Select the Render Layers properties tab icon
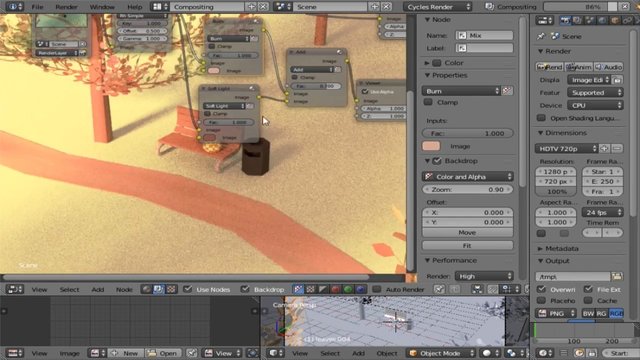 point(577,20)
